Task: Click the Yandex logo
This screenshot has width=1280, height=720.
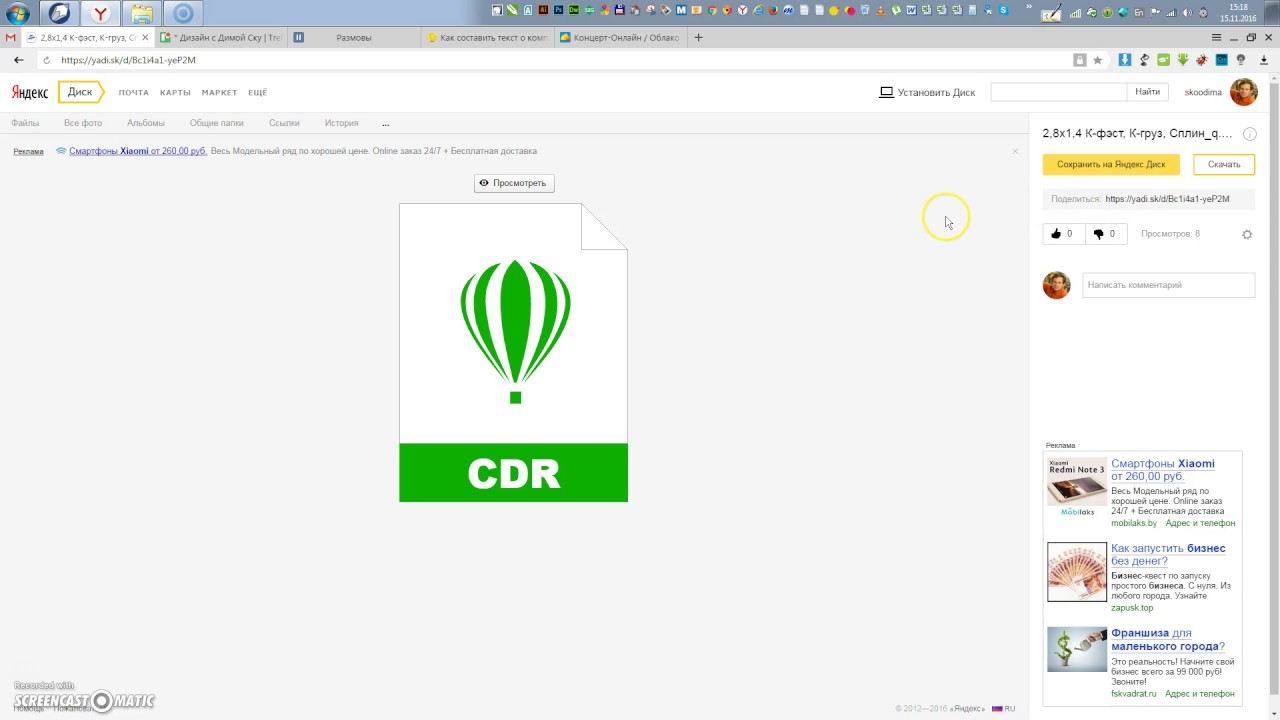Action: point(30,92)
